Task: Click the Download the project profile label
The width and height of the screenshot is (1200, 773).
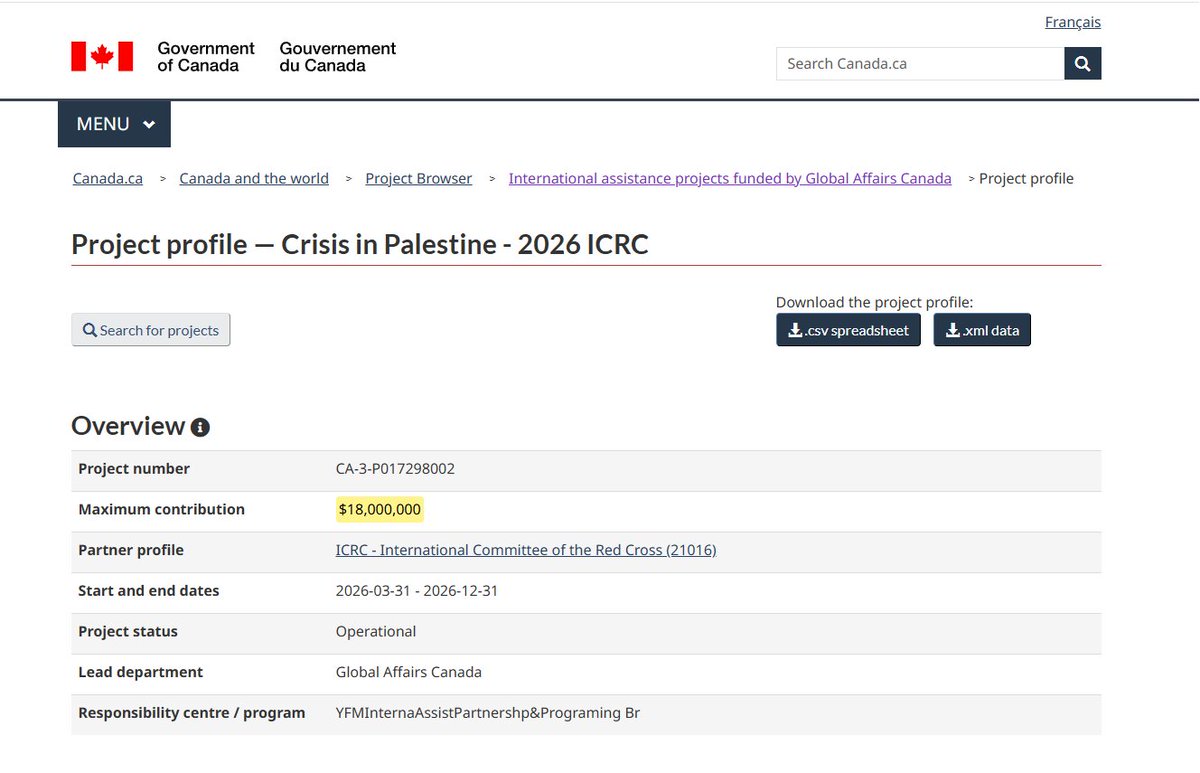Action: coord(874,302)
